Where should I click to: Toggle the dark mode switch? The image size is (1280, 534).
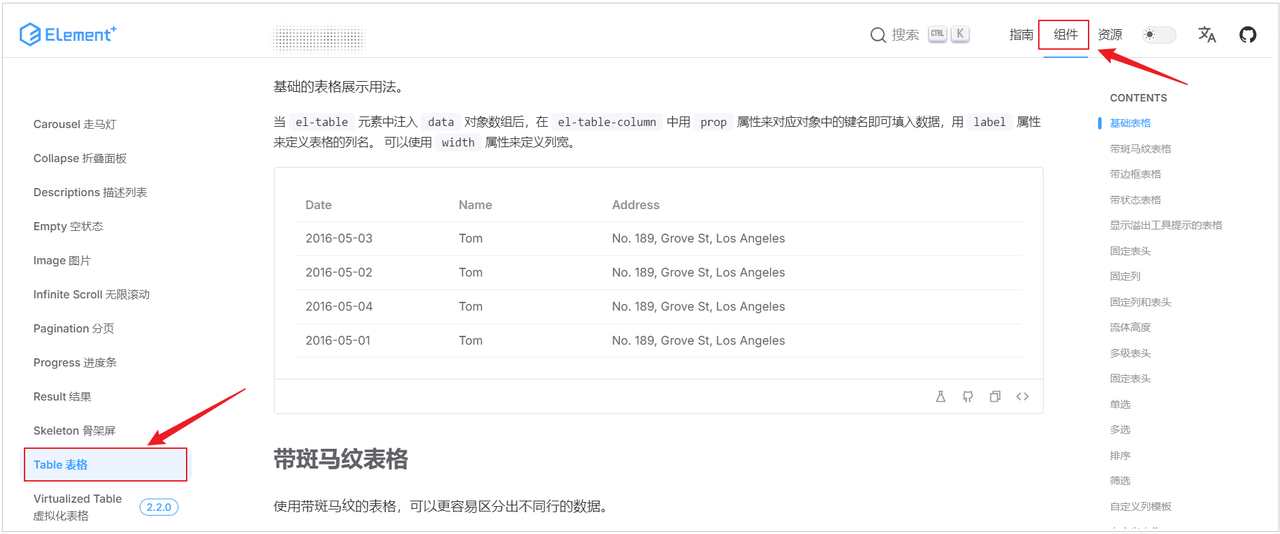click(1159, 35)
